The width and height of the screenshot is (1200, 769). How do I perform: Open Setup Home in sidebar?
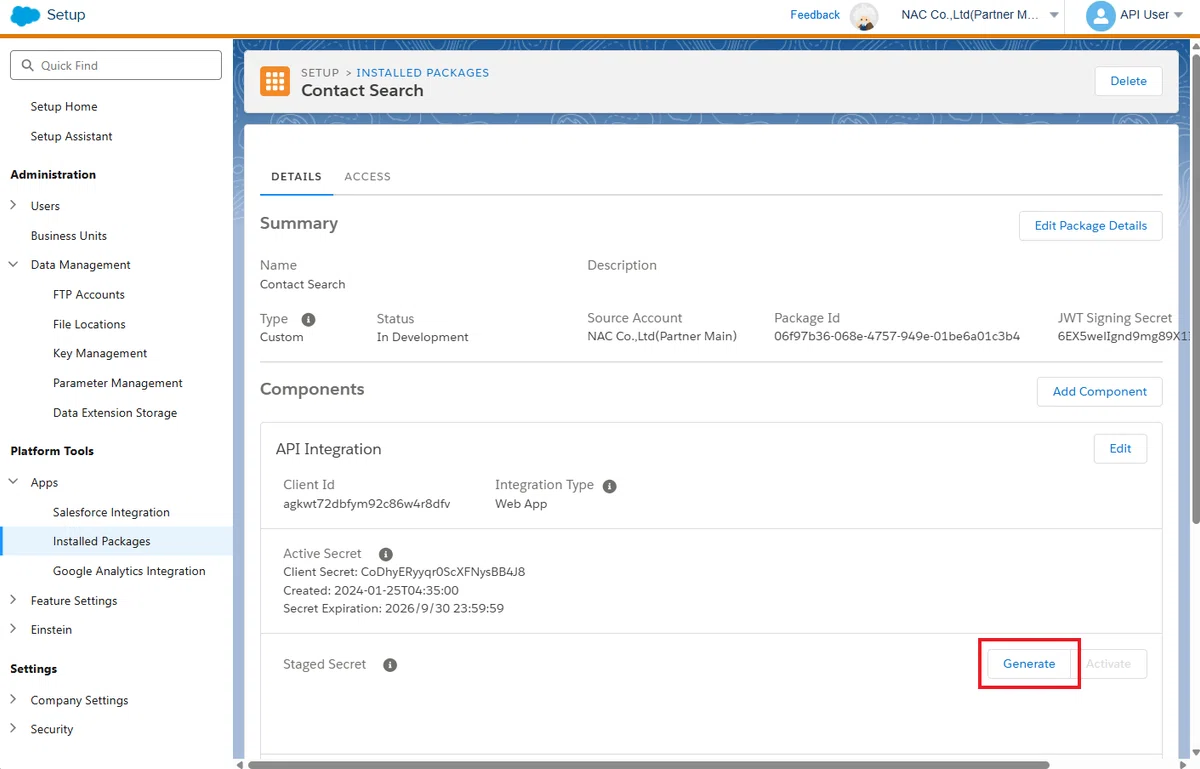tap(64, 107)
